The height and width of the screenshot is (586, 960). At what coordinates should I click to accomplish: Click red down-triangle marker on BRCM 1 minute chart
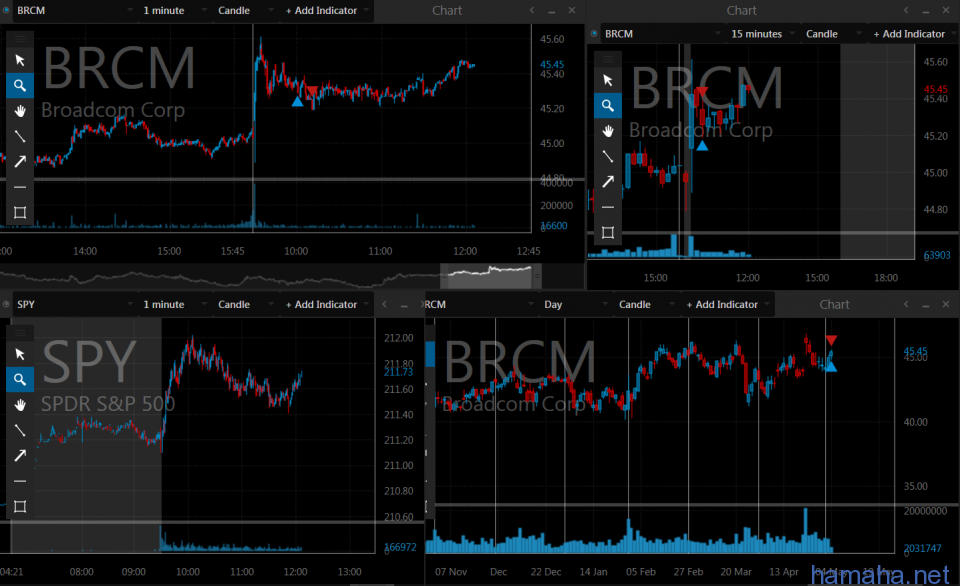click(x=313, y=91)
